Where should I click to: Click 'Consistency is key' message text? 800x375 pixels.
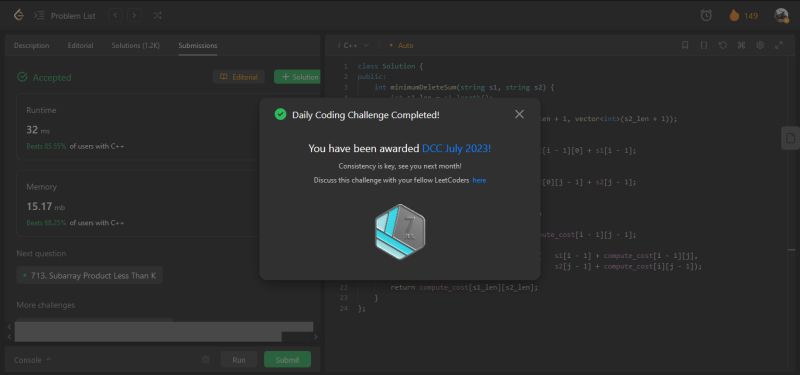400,166
